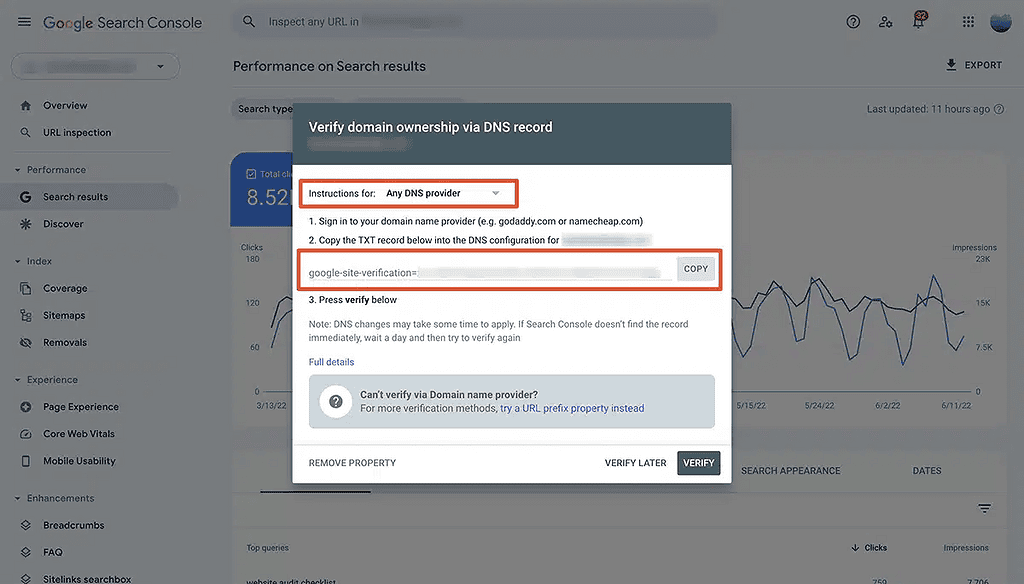
Task: Click the Coverage pages icon
Action: click(x=25, y=288)
